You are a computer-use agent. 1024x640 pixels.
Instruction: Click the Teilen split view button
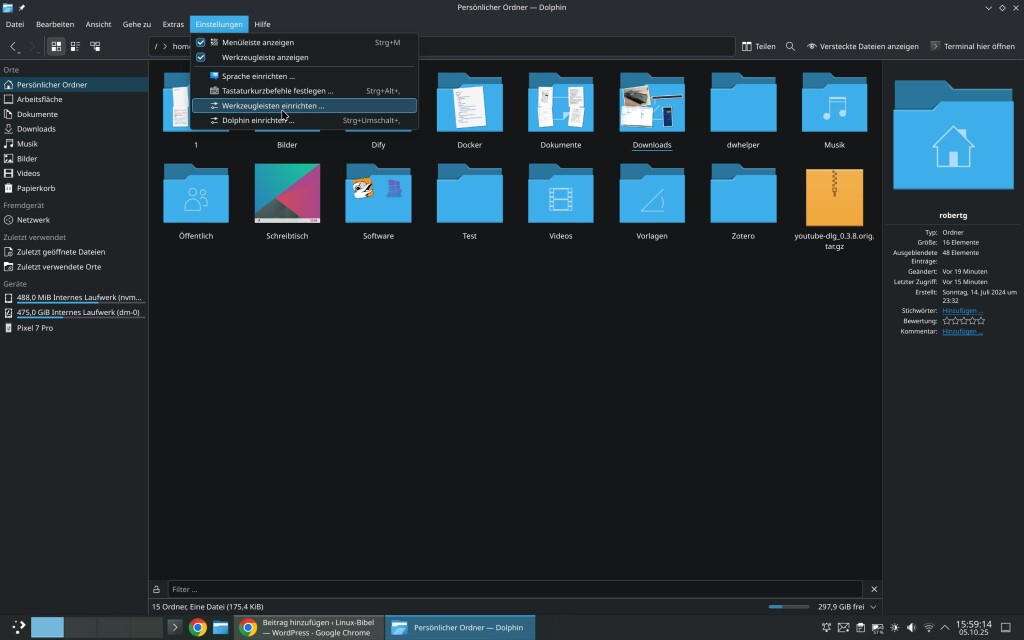click(x=759, y=46)
